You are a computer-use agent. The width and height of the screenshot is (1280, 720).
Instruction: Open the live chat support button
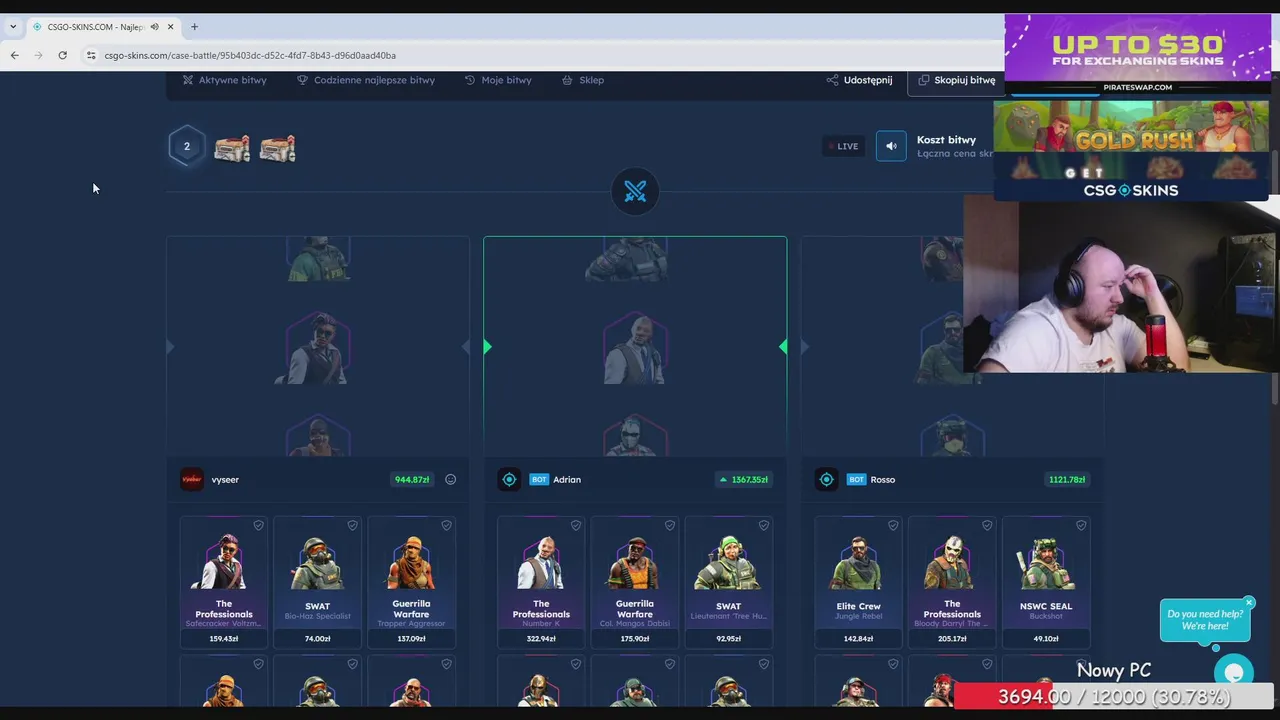pos(1234,673)
